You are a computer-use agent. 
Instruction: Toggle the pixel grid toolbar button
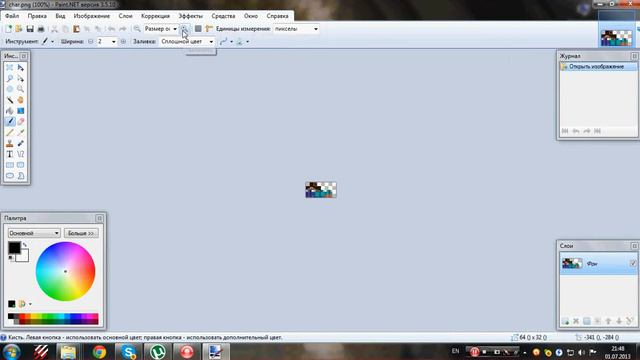tap(198, 29)
